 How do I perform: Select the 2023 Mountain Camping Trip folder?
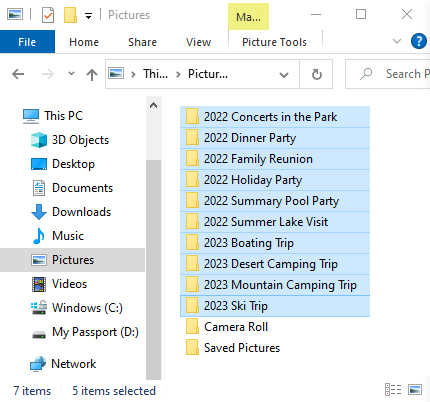point(275,285)
